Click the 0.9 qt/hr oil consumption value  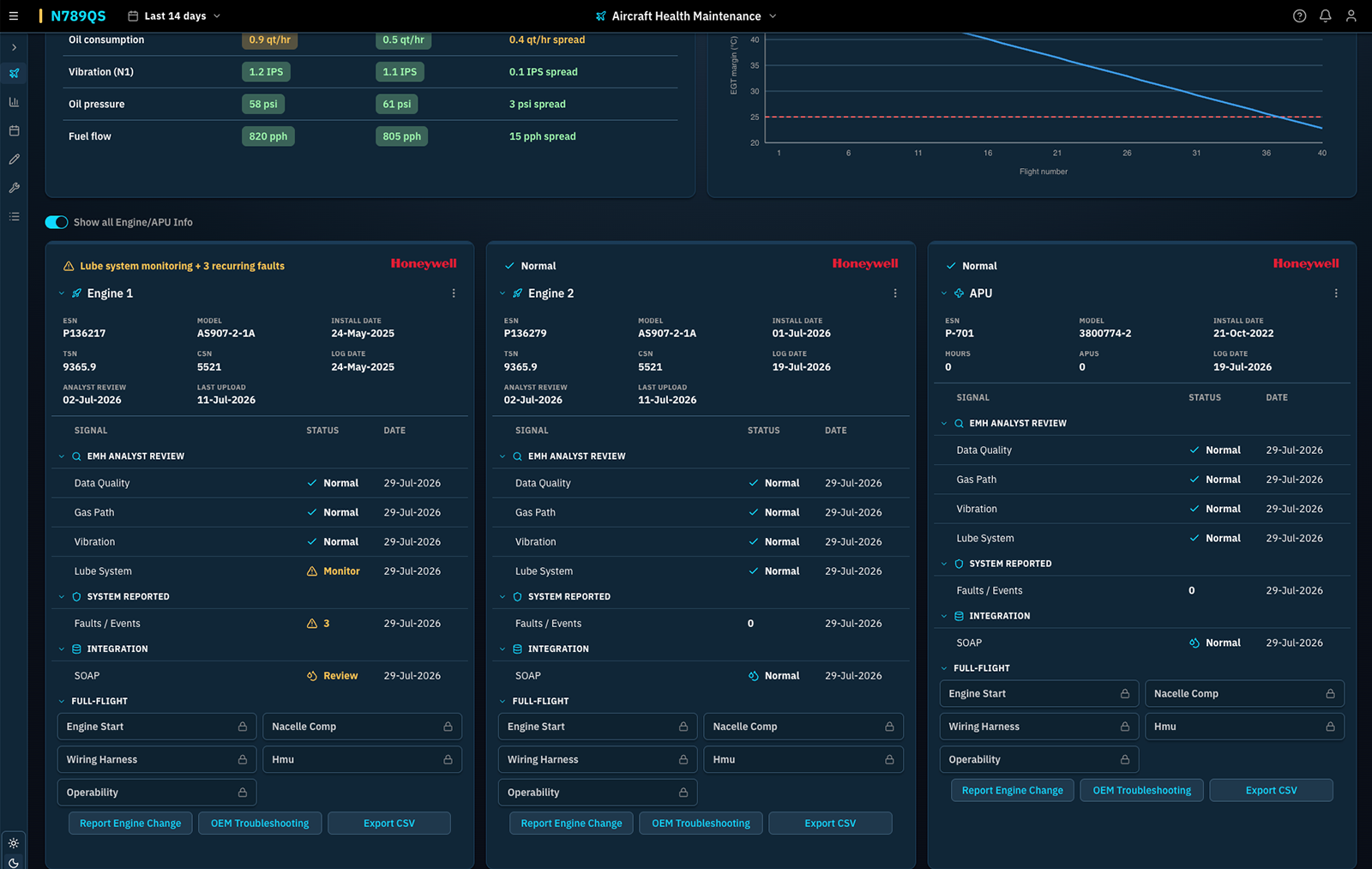pyautogui.click(x=269, y=39)
